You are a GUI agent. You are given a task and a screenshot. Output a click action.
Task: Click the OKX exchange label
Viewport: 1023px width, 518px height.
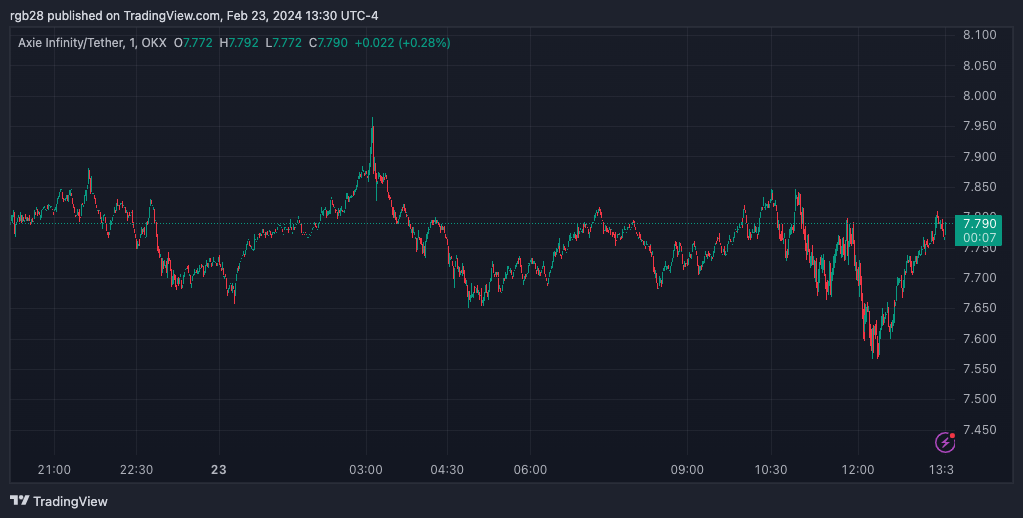(154, 43)
